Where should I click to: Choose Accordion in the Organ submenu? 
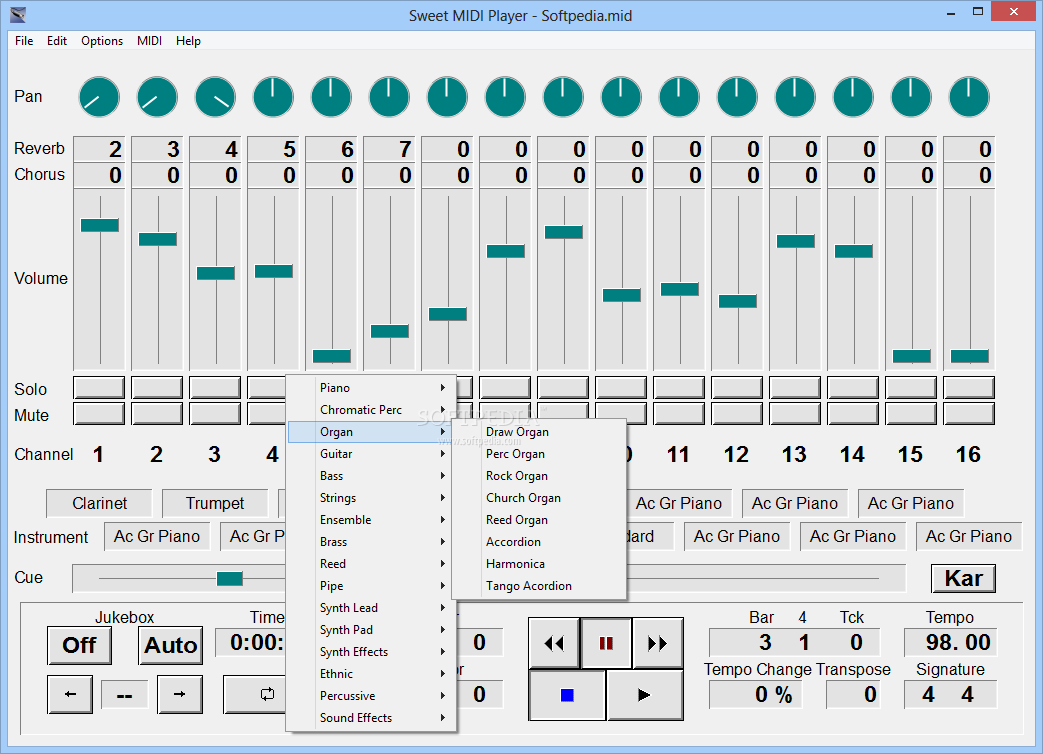pyautogui.click(x=539, y=542)
